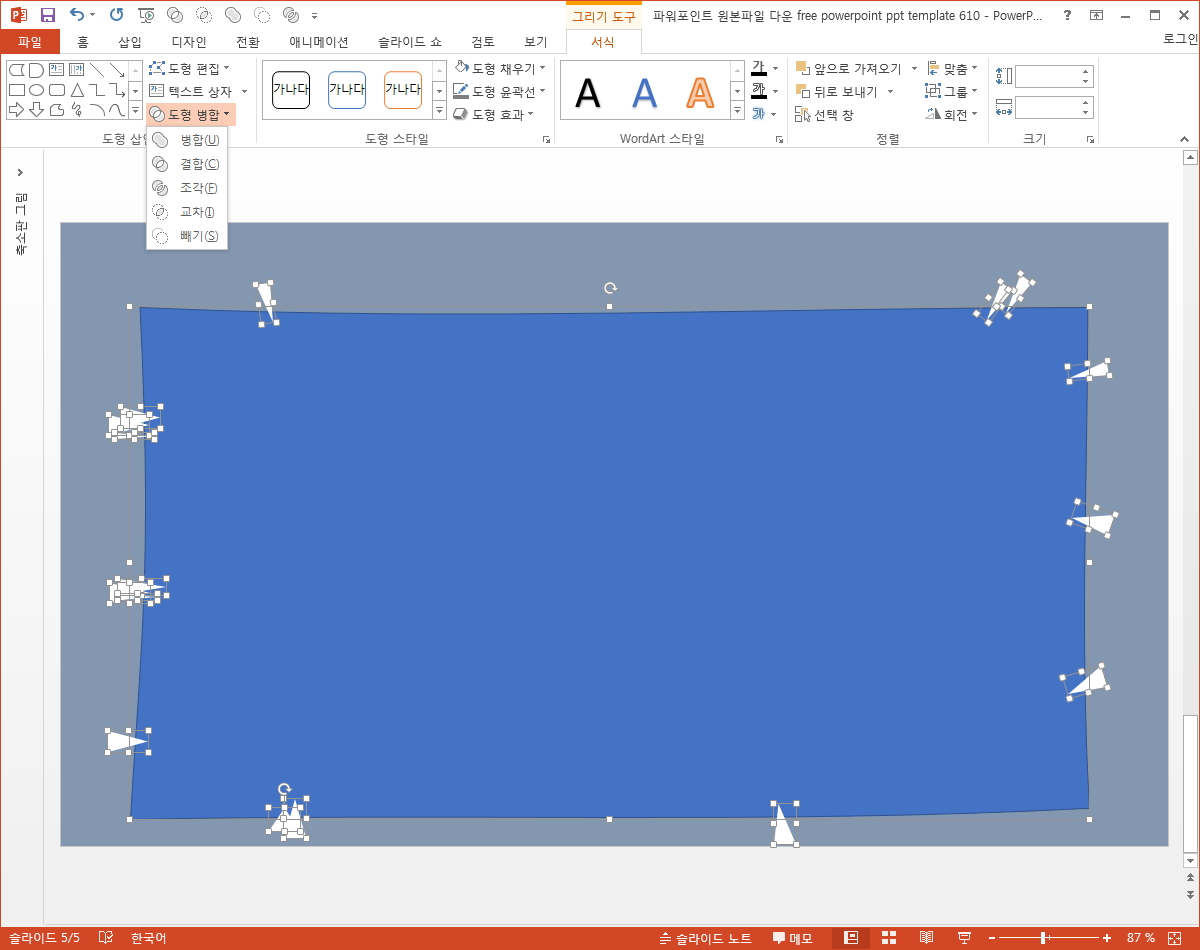Image resolution: width=1200 pixels, height=950 pixels.
Task: Open the 도형 편집 dropdown
Action: pyautogui.click(x=189, y=68)
